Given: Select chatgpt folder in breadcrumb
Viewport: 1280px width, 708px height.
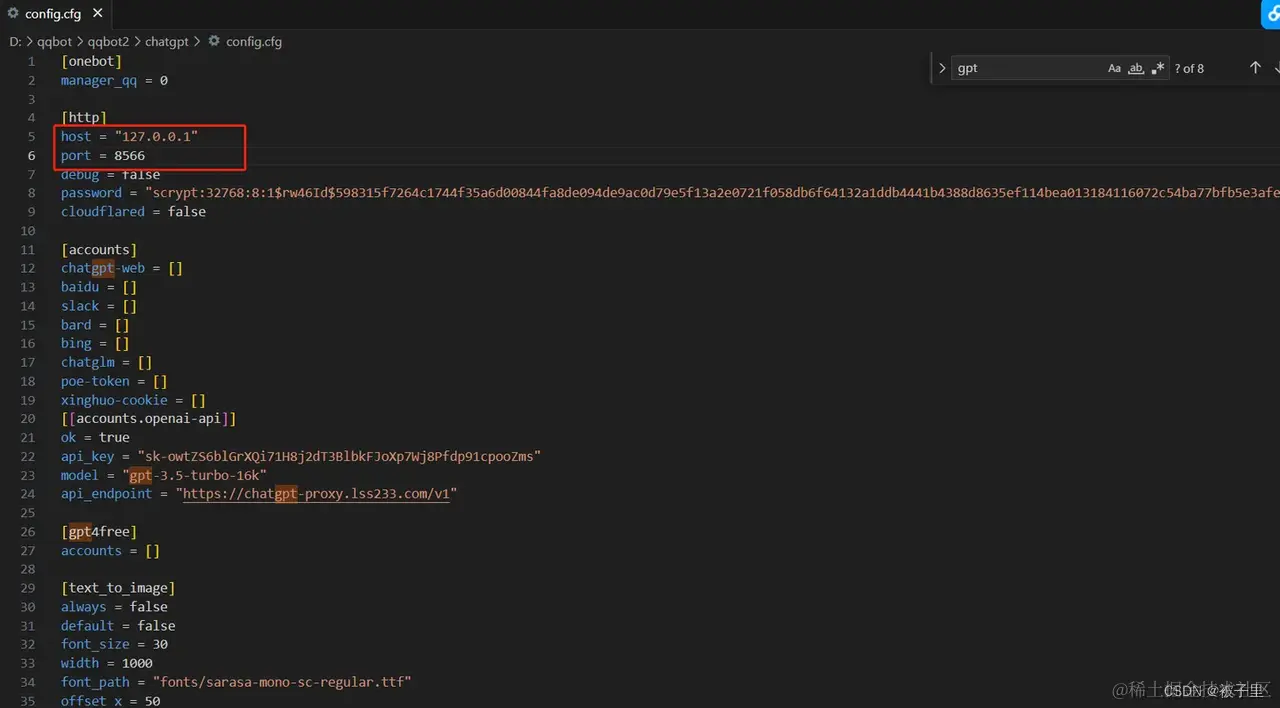Looking at the screenshot, I should pos(168,42).
